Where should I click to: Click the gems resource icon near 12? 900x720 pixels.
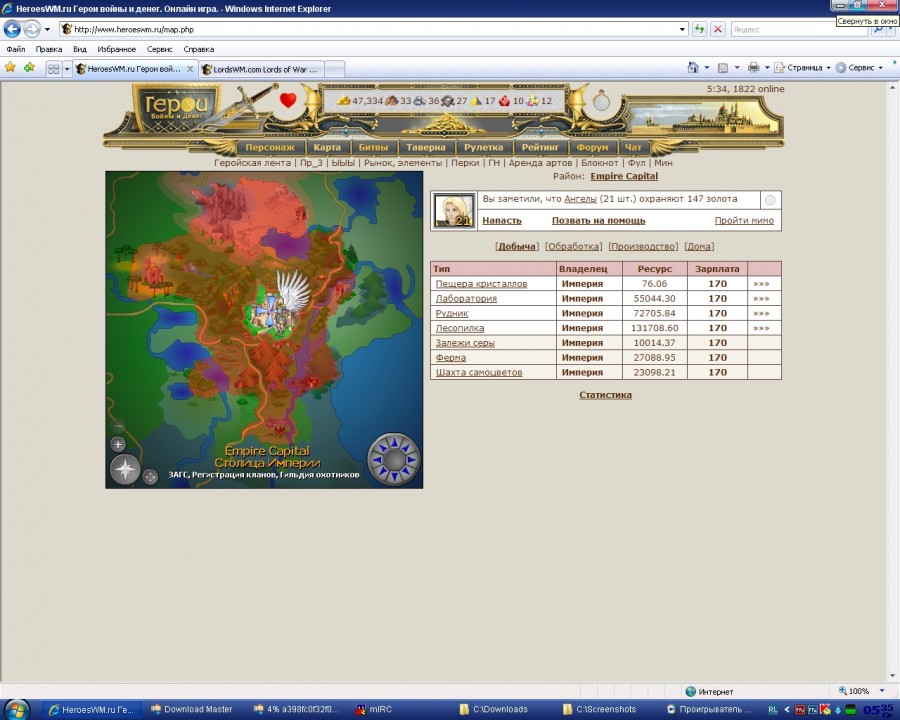tap(533, 101)
